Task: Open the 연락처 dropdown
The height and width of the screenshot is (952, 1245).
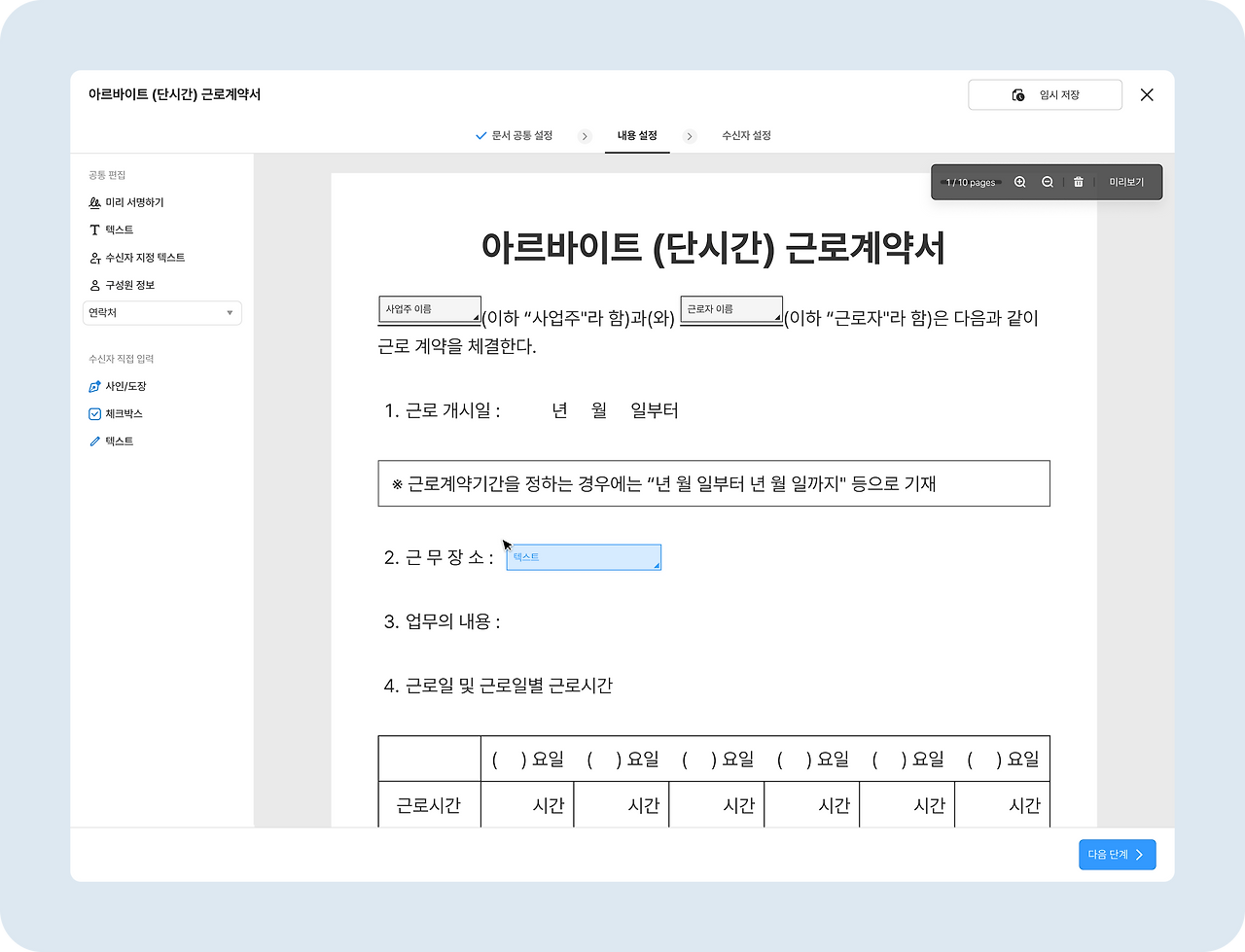Action: (x=162, y=312)
